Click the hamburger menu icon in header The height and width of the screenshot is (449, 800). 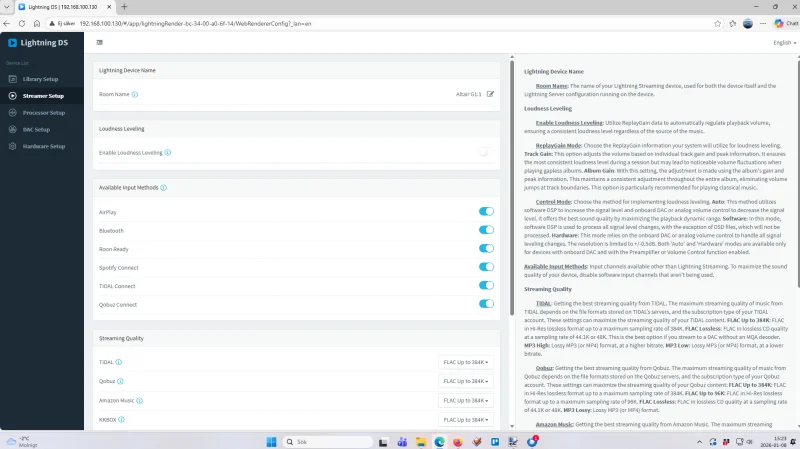point(99,43)
